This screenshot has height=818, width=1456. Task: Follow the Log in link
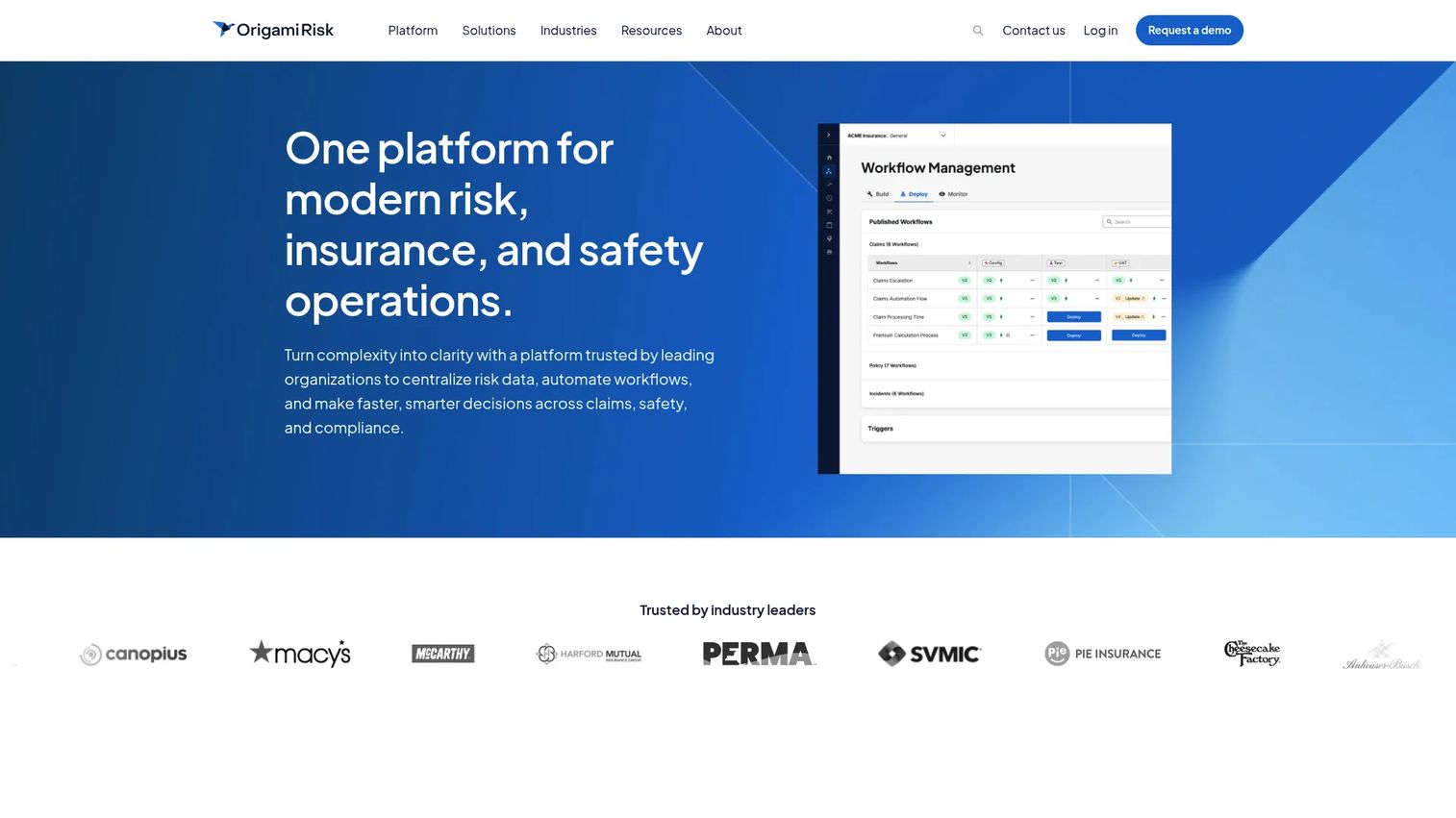point(1100,31)
